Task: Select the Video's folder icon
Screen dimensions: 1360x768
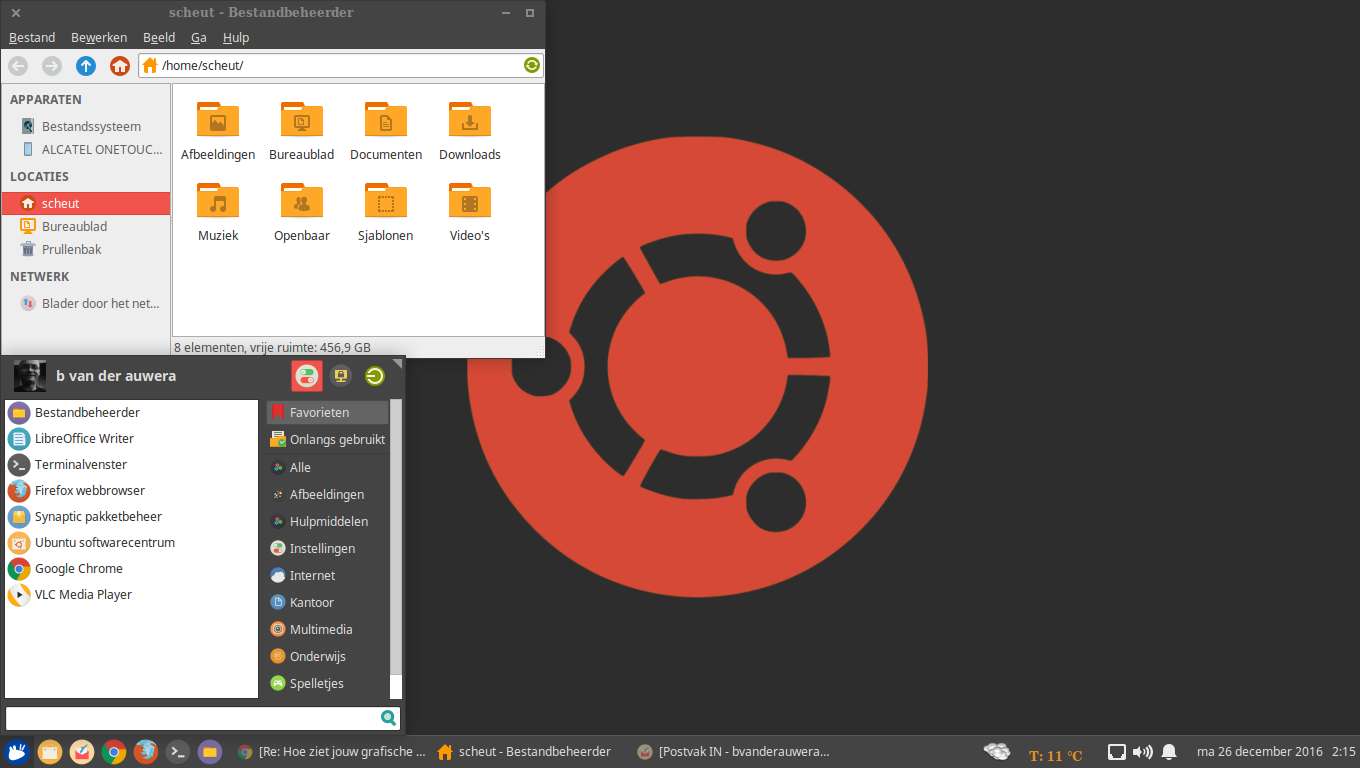Action: pos(470,200)
